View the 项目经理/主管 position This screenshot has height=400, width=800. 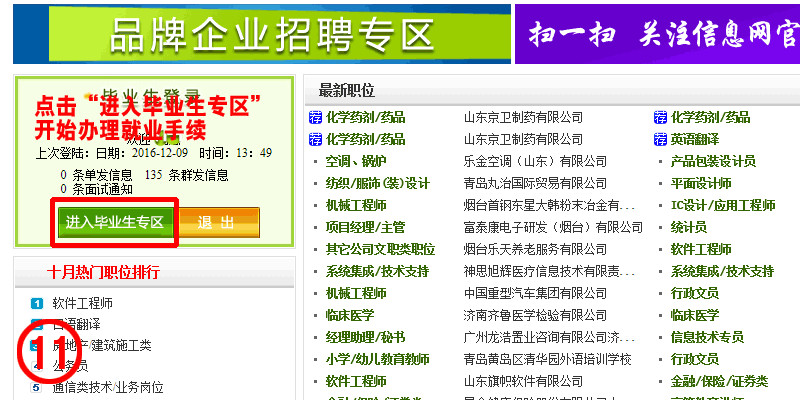pos(366,227)
